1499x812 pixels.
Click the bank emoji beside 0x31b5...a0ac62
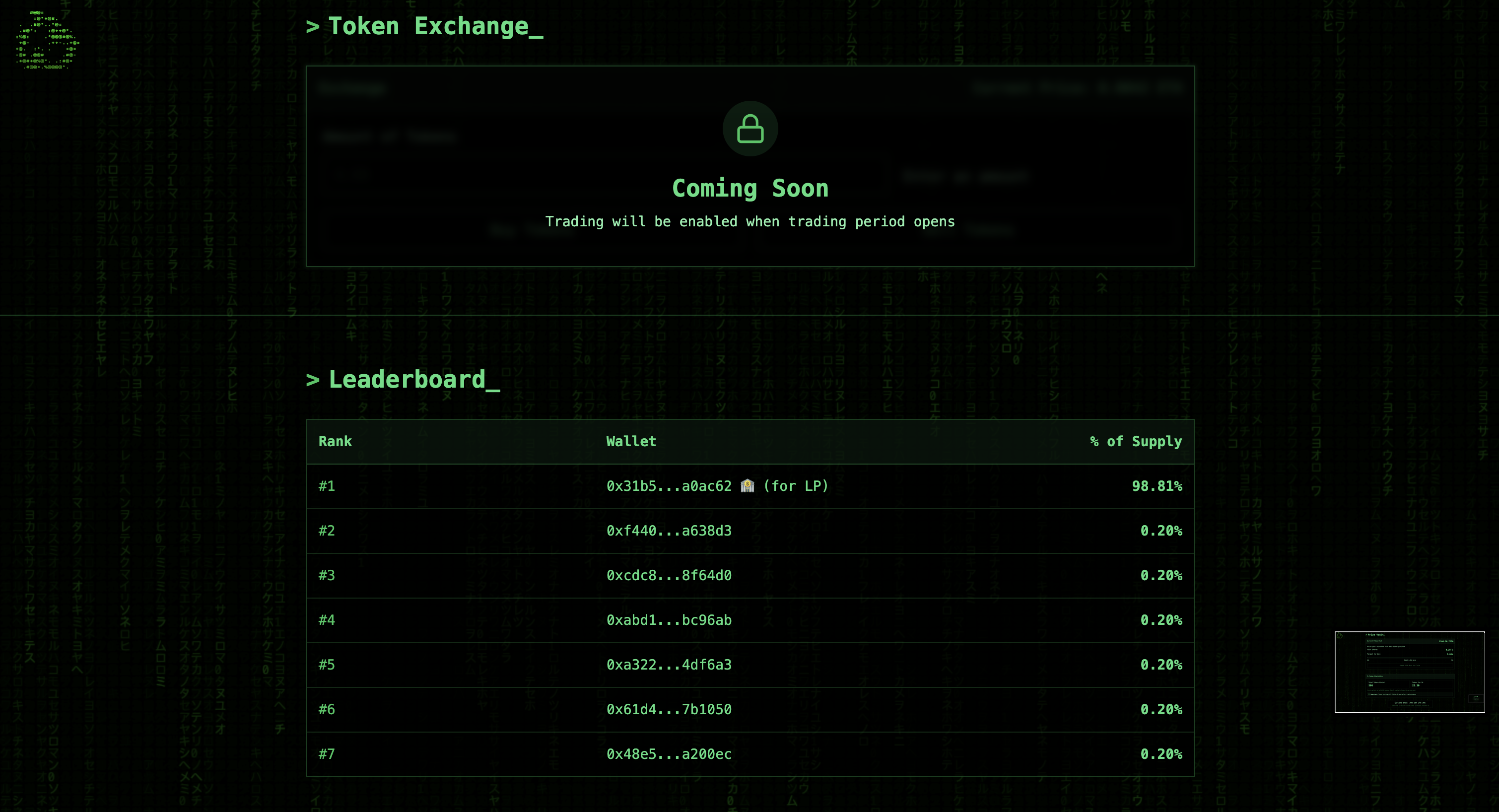pos(747,485)
